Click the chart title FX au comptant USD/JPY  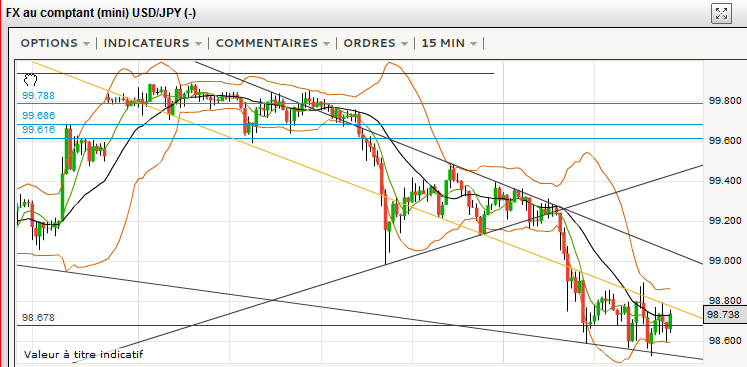(101, 13)
